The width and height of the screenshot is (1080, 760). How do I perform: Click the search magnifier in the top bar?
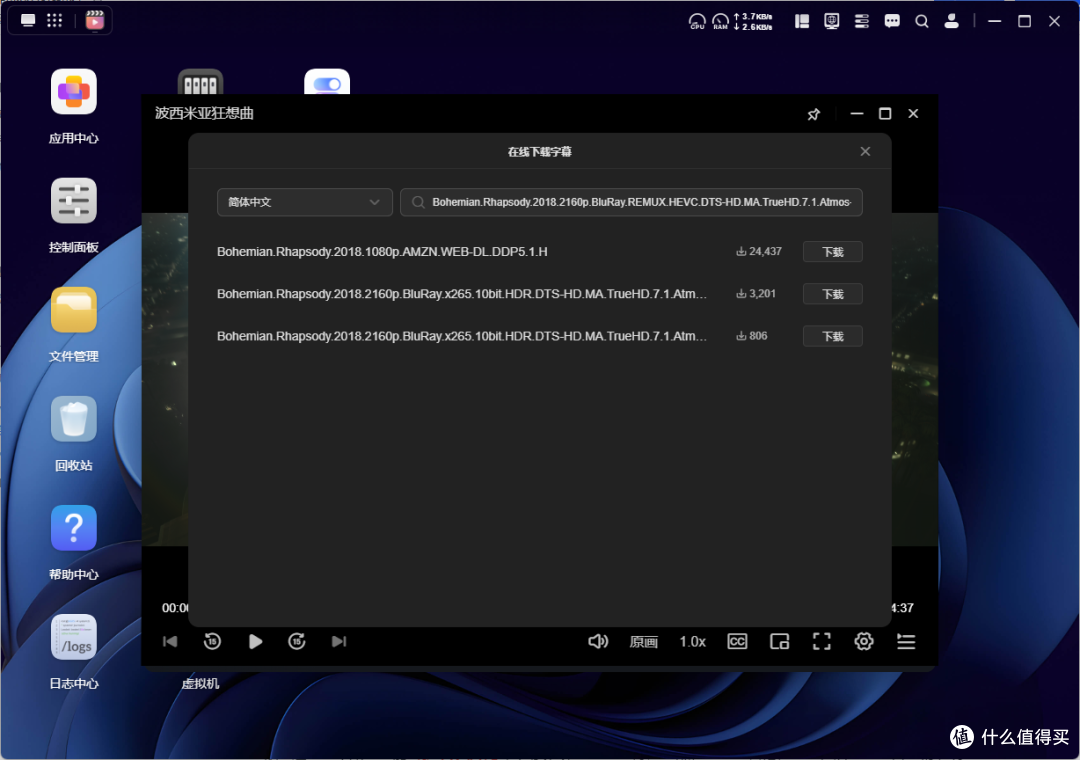pos(922,21)
